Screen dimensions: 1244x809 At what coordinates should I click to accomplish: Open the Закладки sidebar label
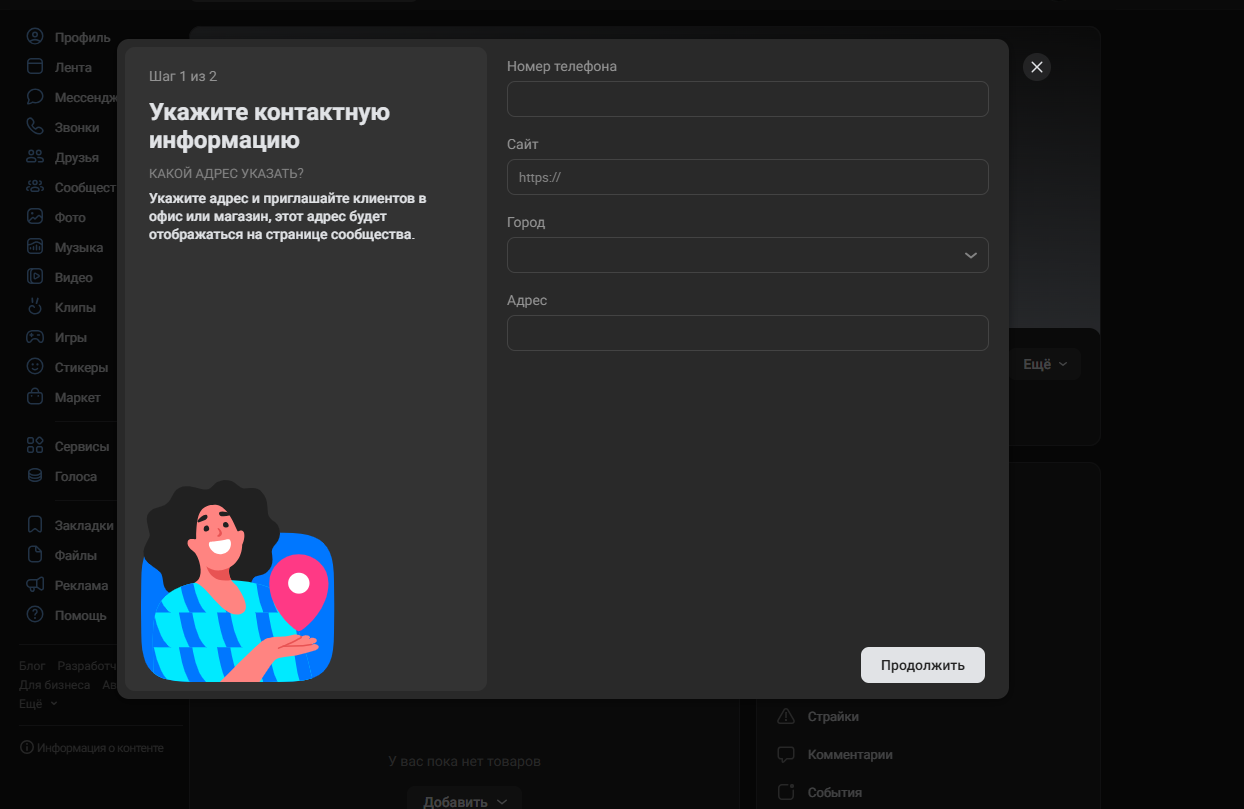pos(84,525)
